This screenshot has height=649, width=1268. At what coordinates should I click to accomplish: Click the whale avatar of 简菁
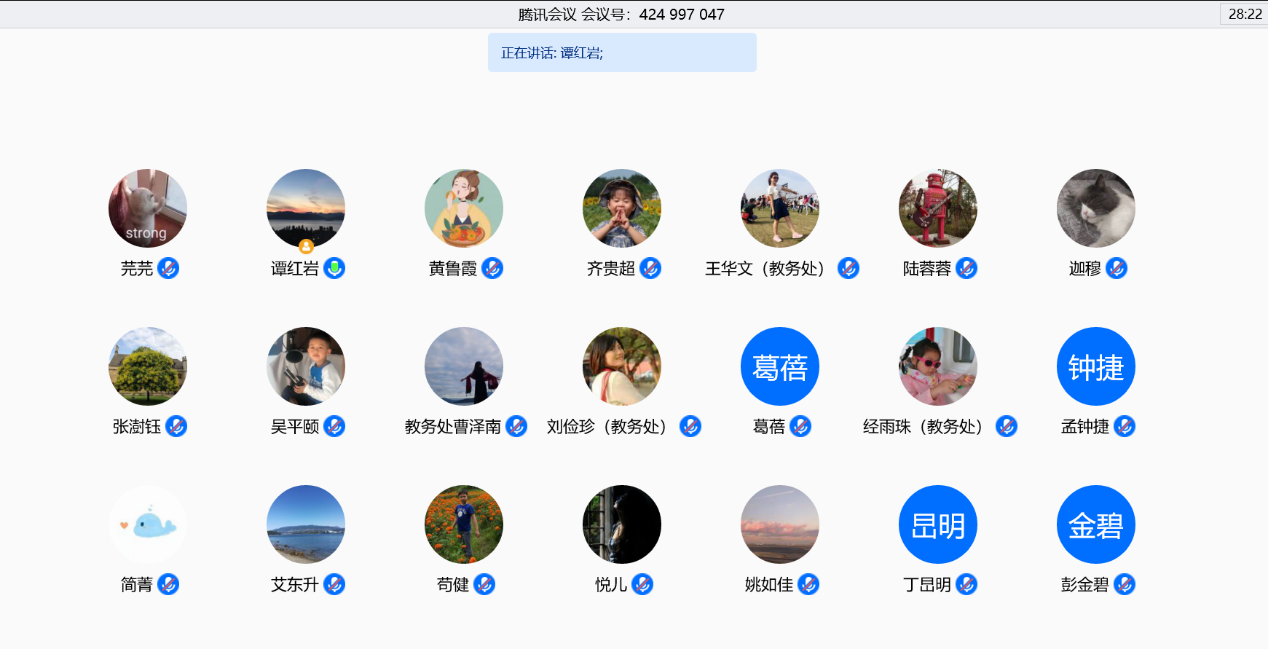tap(148, 524)
